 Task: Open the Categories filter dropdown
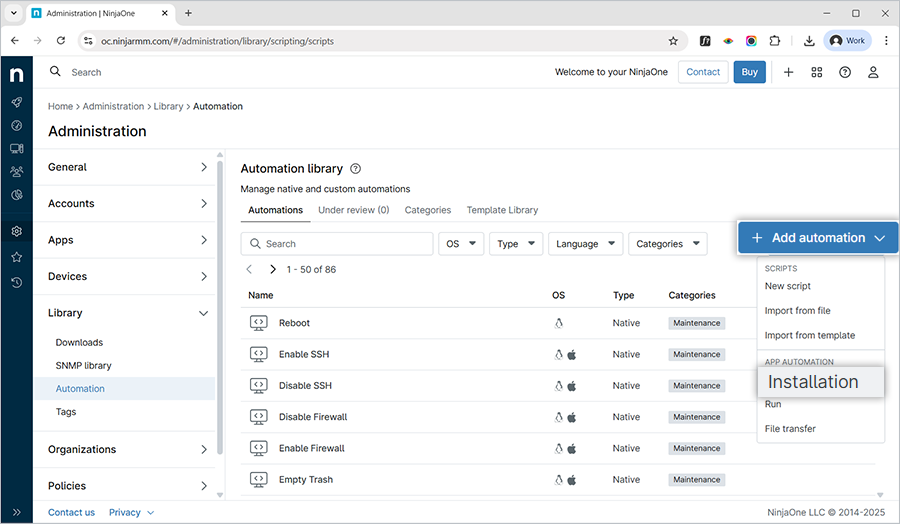click(667, 244)
